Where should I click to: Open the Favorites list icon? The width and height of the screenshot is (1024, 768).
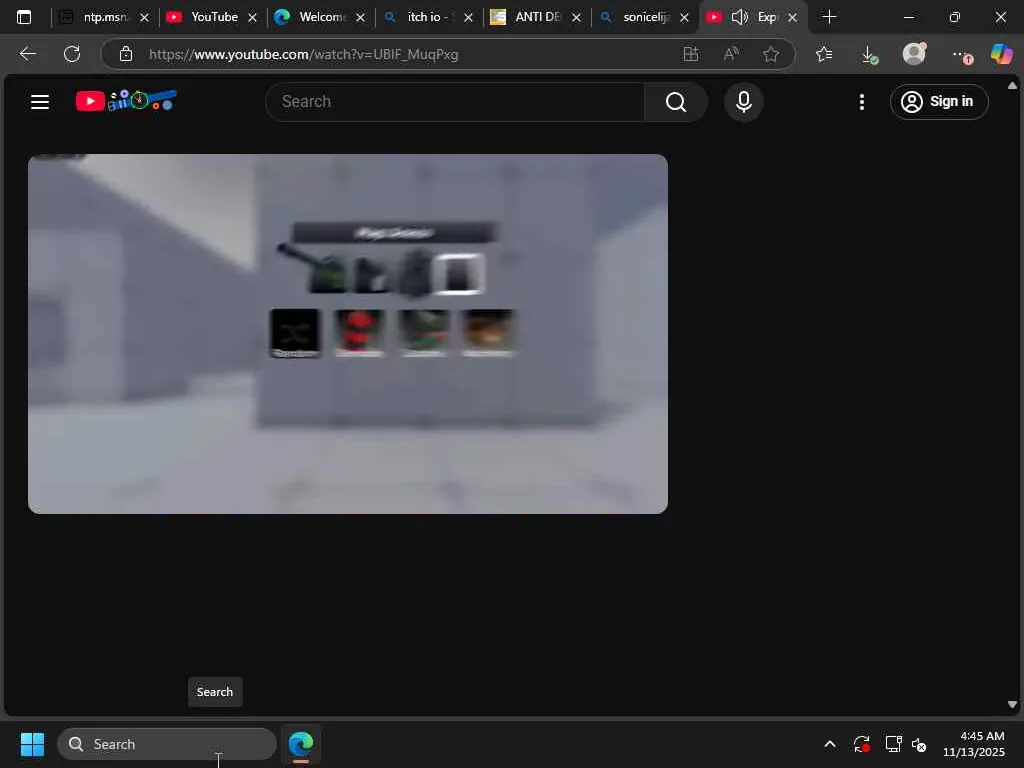824,54
